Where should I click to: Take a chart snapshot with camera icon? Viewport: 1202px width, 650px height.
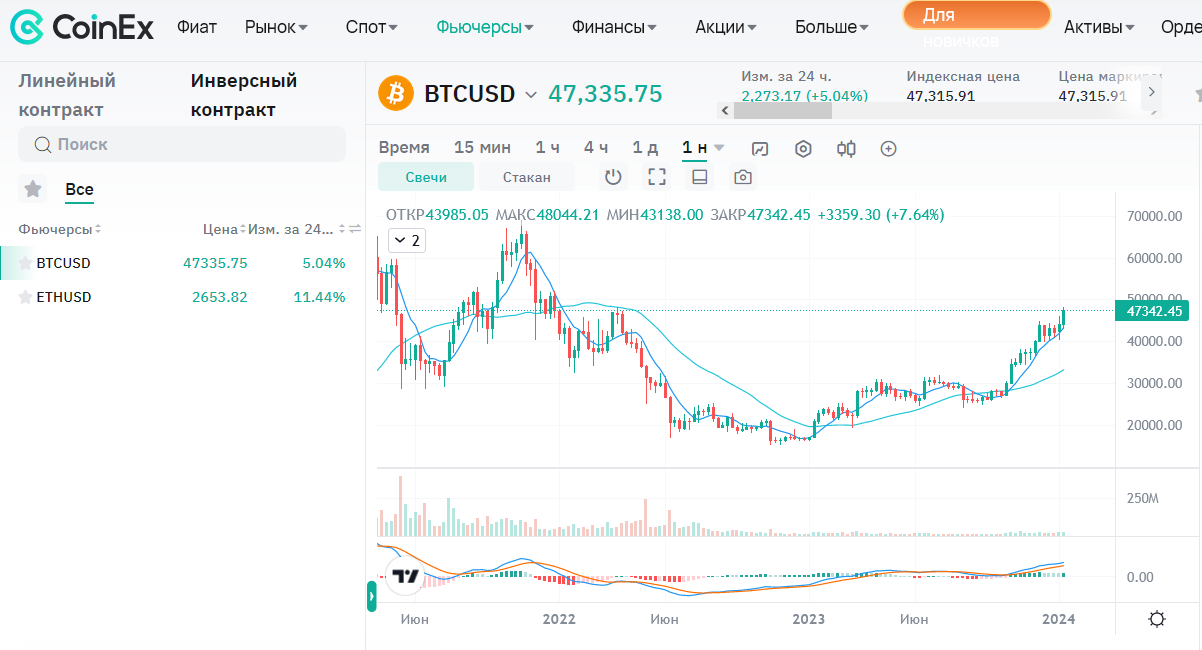point(742,177)
